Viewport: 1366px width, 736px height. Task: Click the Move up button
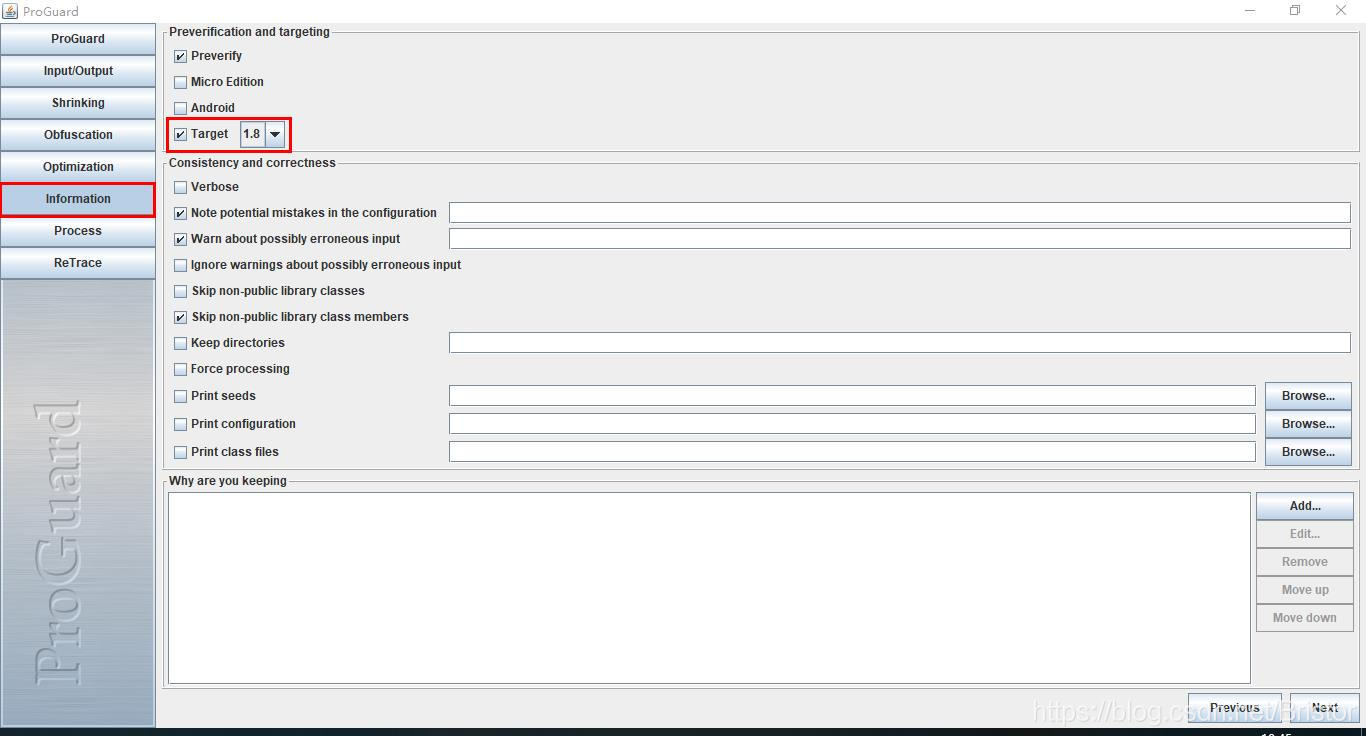[x=1305, y=590]
